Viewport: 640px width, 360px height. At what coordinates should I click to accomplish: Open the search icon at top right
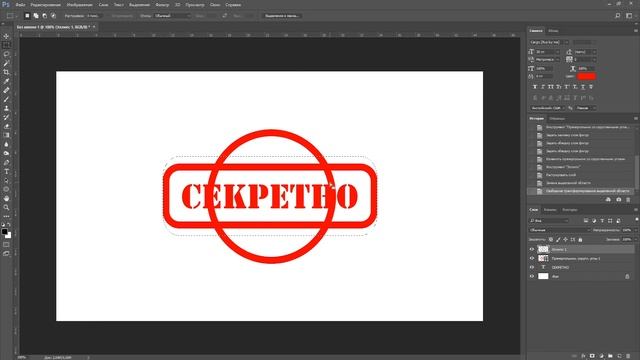point(618,16)
